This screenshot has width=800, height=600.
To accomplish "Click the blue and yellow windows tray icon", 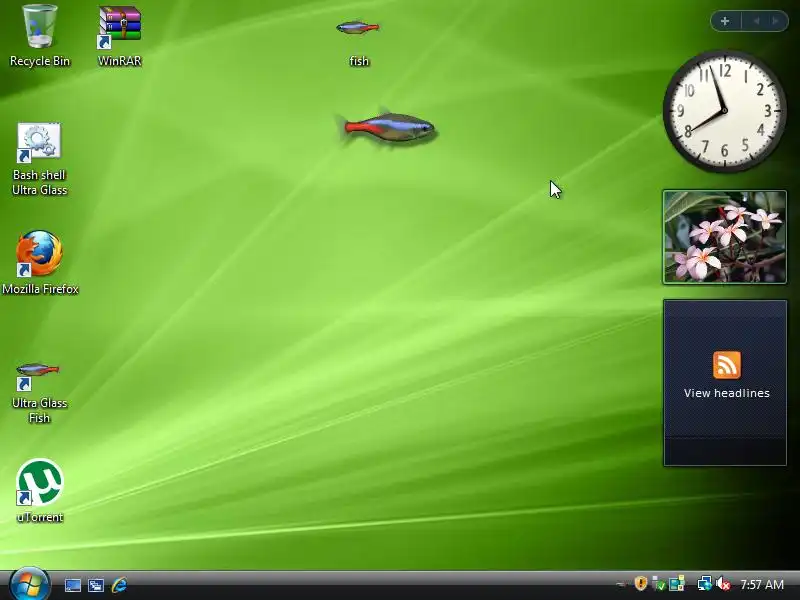I will (677, 583).
